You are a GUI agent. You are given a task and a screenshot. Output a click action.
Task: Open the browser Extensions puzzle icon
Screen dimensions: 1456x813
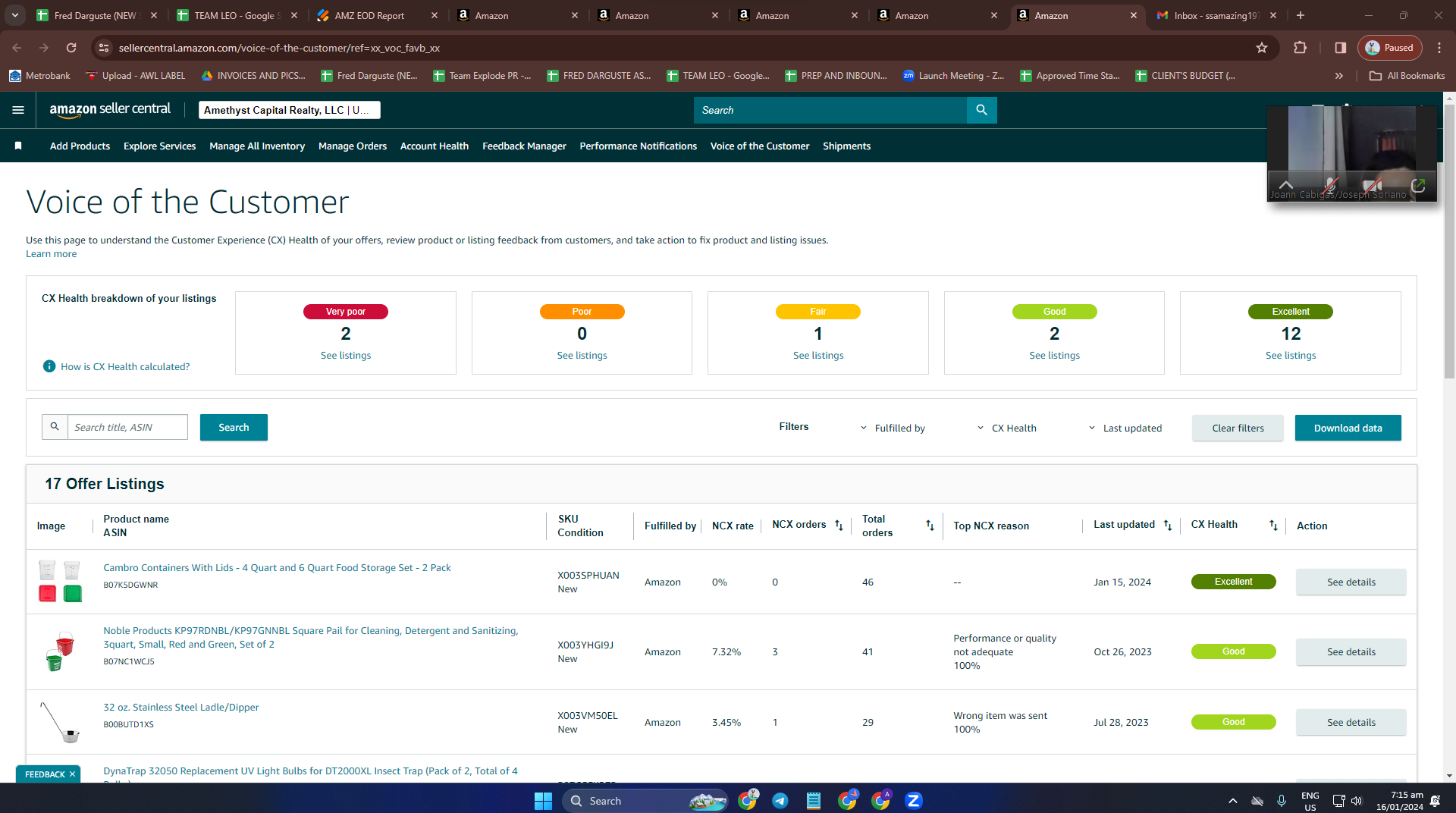tap(1300, 48)
